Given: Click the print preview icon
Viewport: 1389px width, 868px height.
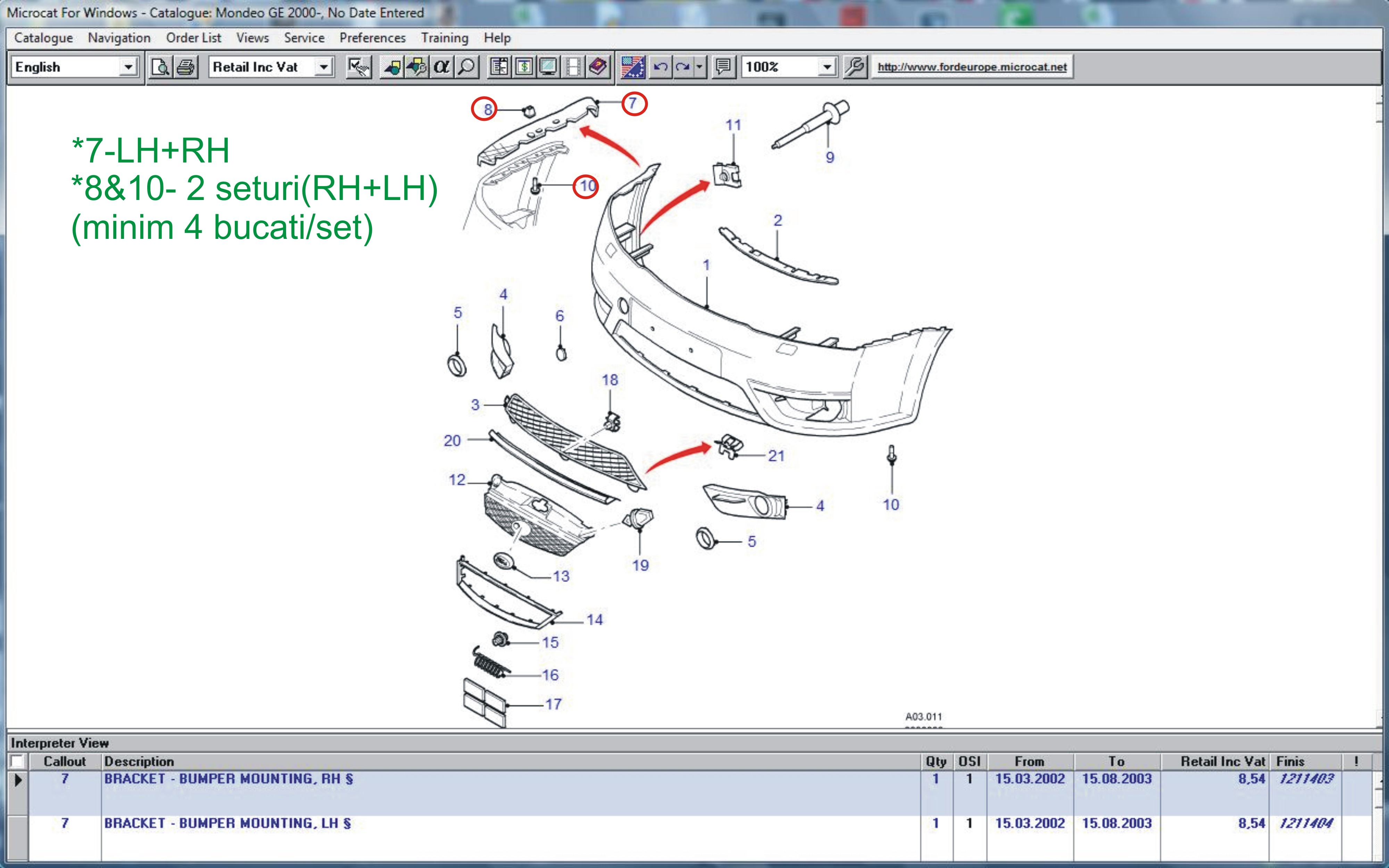Looking at the screenshot, I should (x=160, y=67).
